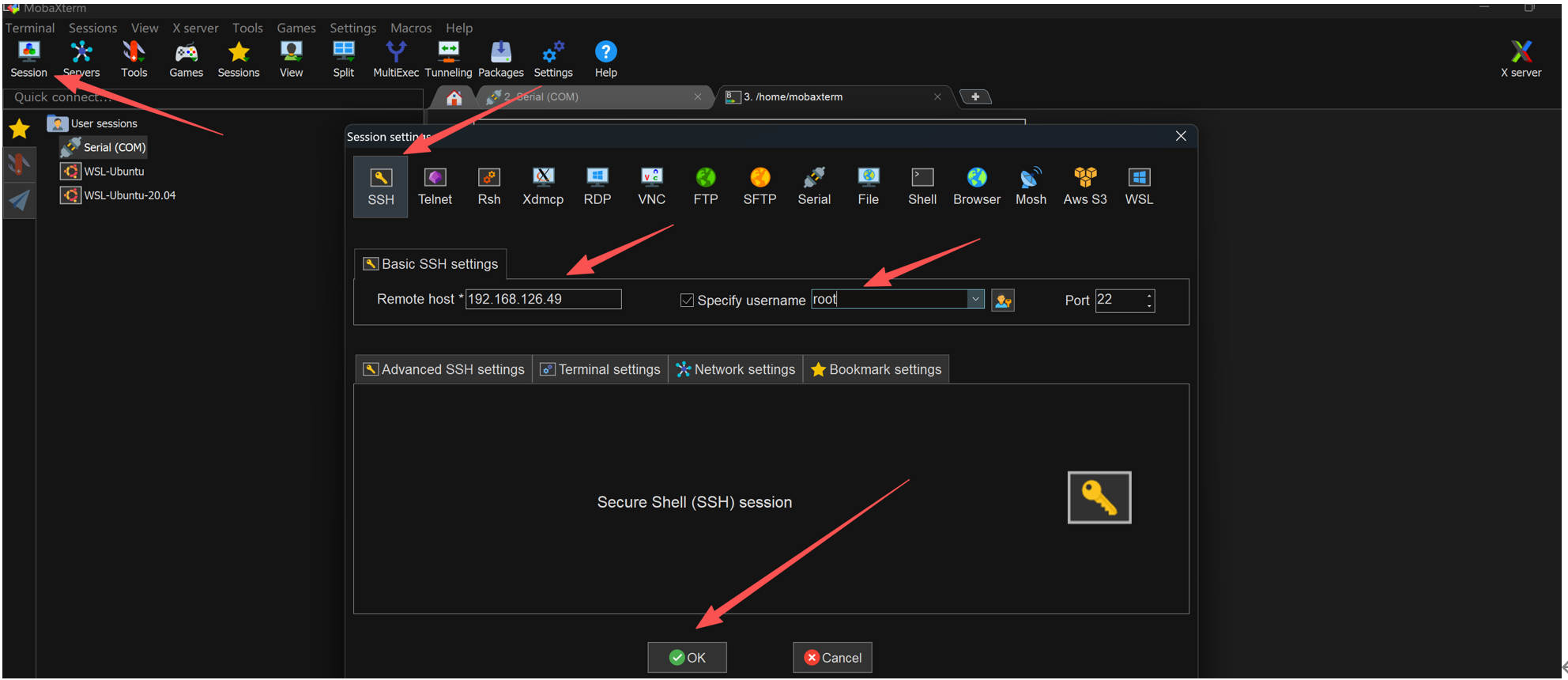
Task: Click the Session toolbar icon
Action: (29, 59)
